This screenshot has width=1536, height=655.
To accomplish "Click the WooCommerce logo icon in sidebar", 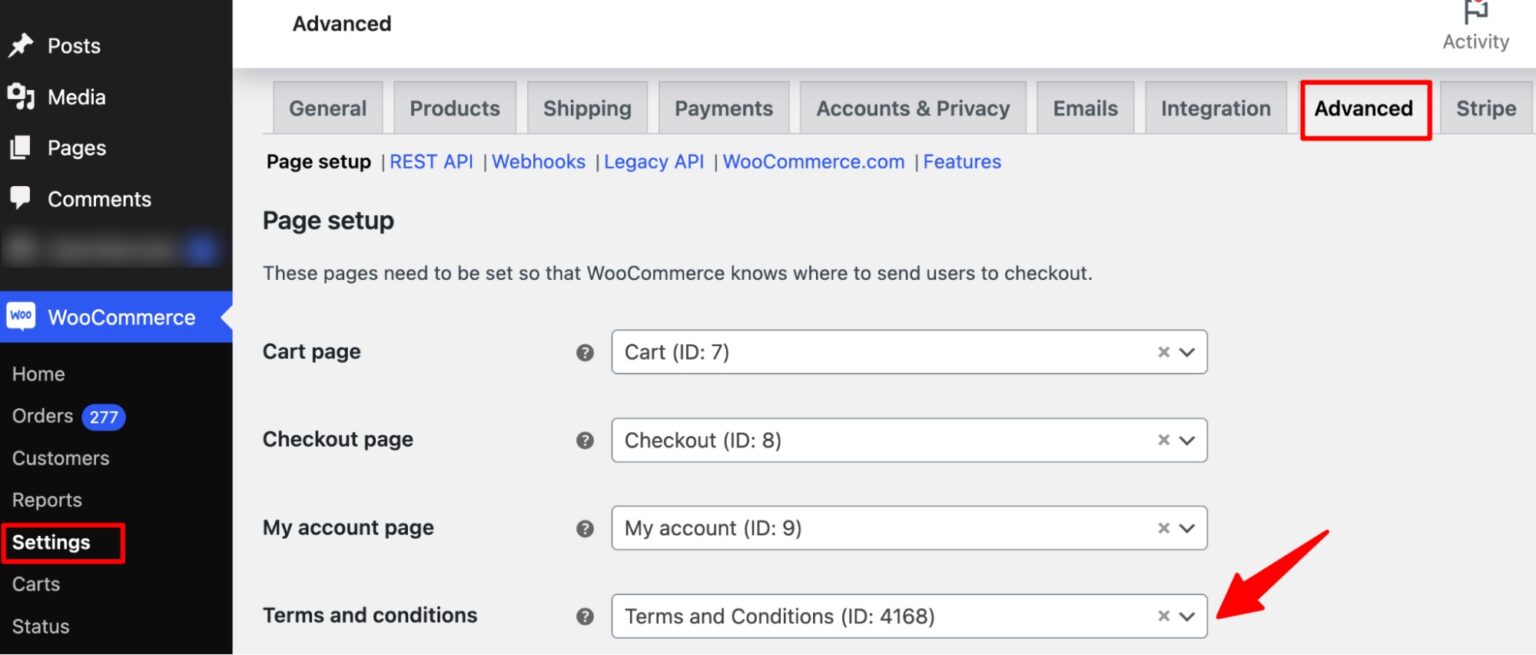I will tap(22, 316).
